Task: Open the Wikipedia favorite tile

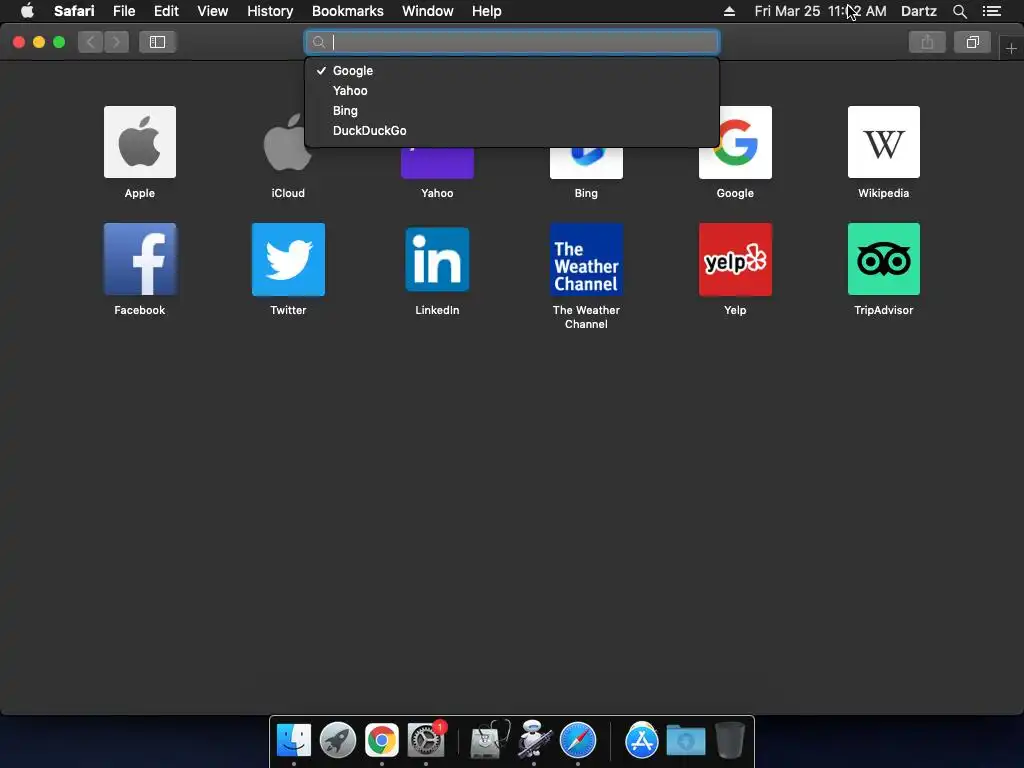Action: coord(884,142)
